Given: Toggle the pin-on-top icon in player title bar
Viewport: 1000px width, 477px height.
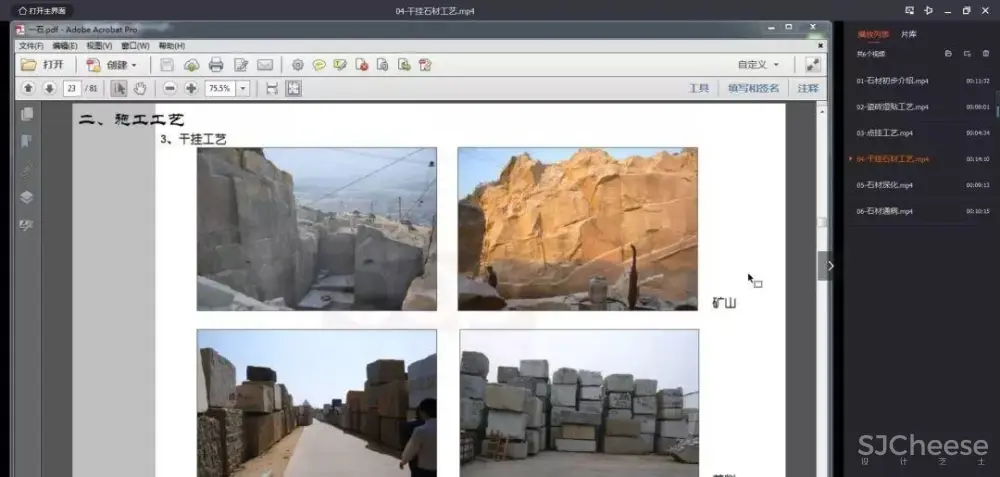Looking at the screenshot, I should point(929,10).
